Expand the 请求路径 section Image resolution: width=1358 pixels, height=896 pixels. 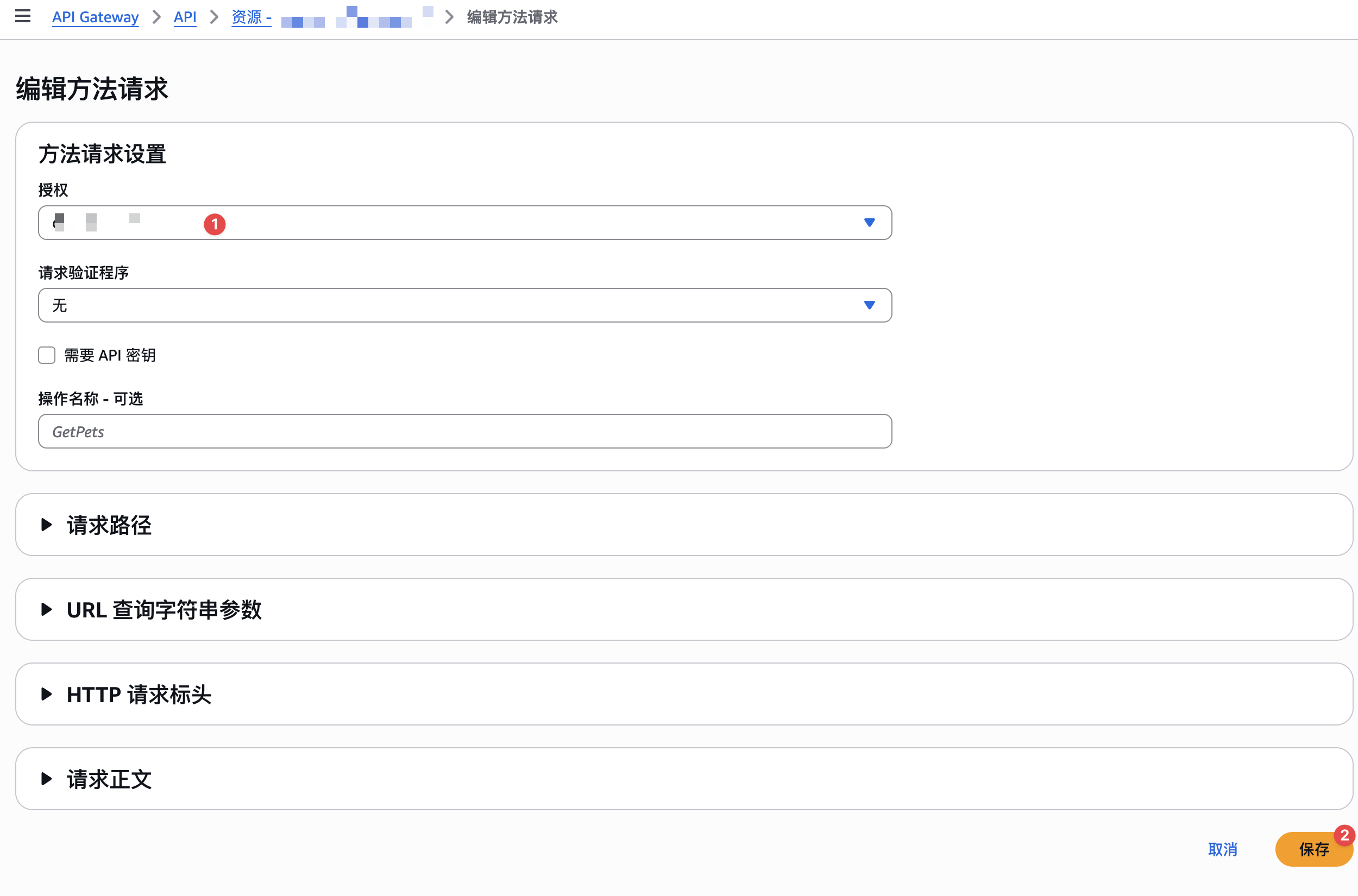point(109,525)
